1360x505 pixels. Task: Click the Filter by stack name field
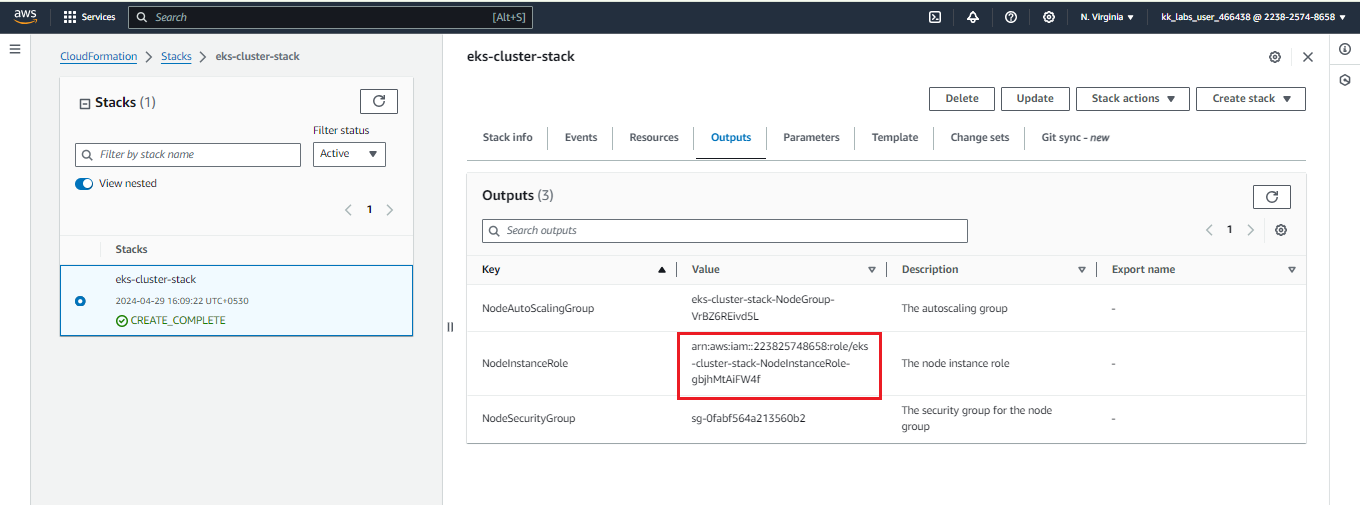pos(188,154)
